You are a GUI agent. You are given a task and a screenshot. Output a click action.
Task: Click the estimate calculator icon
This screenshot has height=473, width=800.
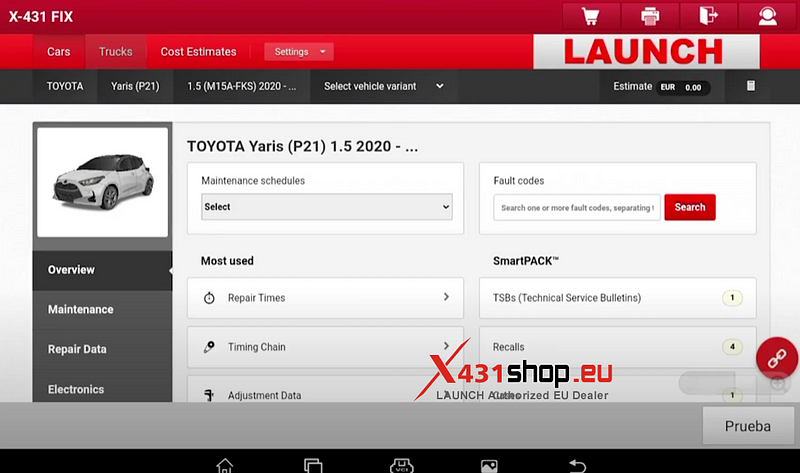[x=751, y=86]
